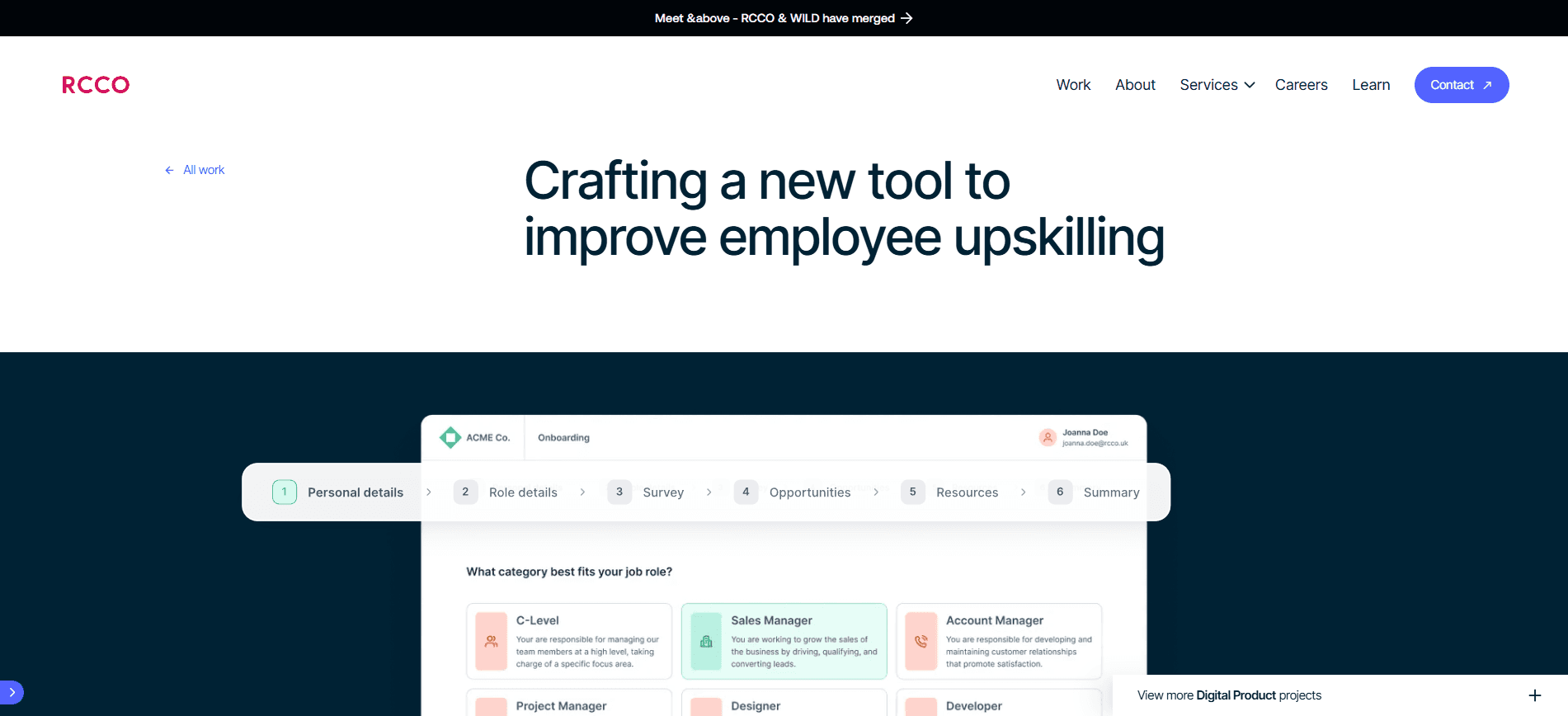This screenshot has height=716, width=1568.
Task: Select step 5 Resources
Action: pyautogui.click(x=949, y=492)
